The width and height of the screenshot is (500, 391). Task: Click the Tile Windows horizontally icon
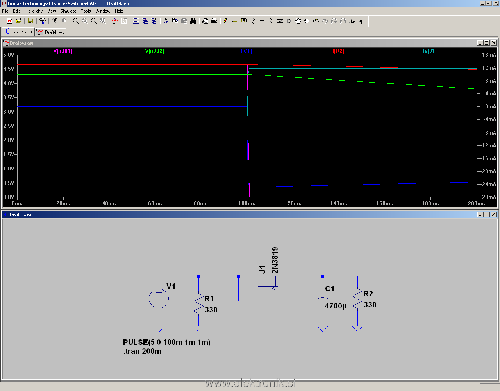136,21
